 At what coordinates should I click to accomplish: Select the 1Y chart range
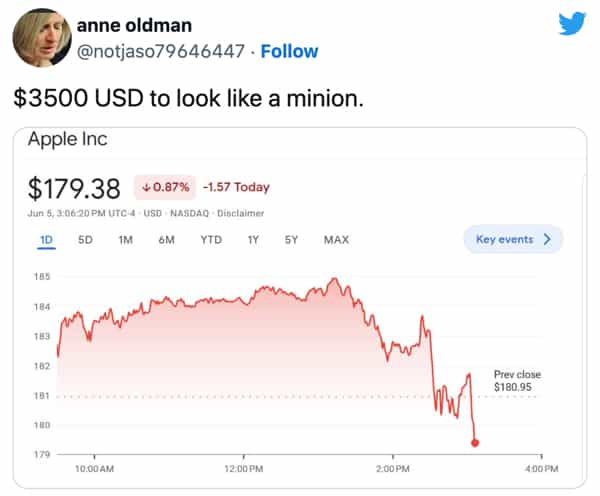254,240
